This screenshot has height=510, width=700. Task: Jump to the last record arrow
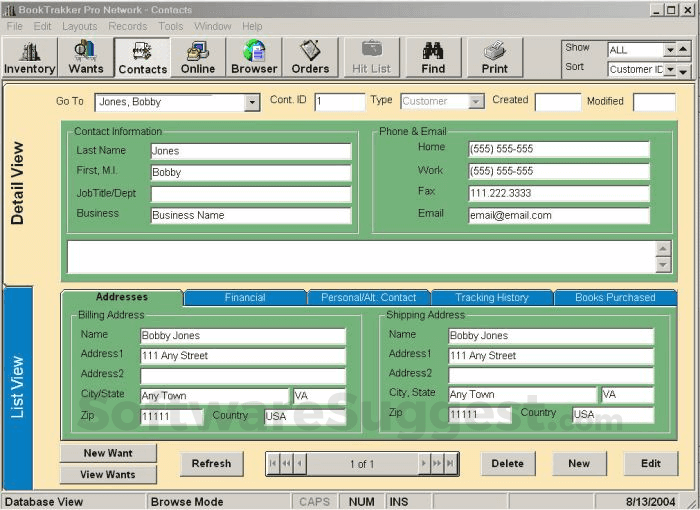451,464
